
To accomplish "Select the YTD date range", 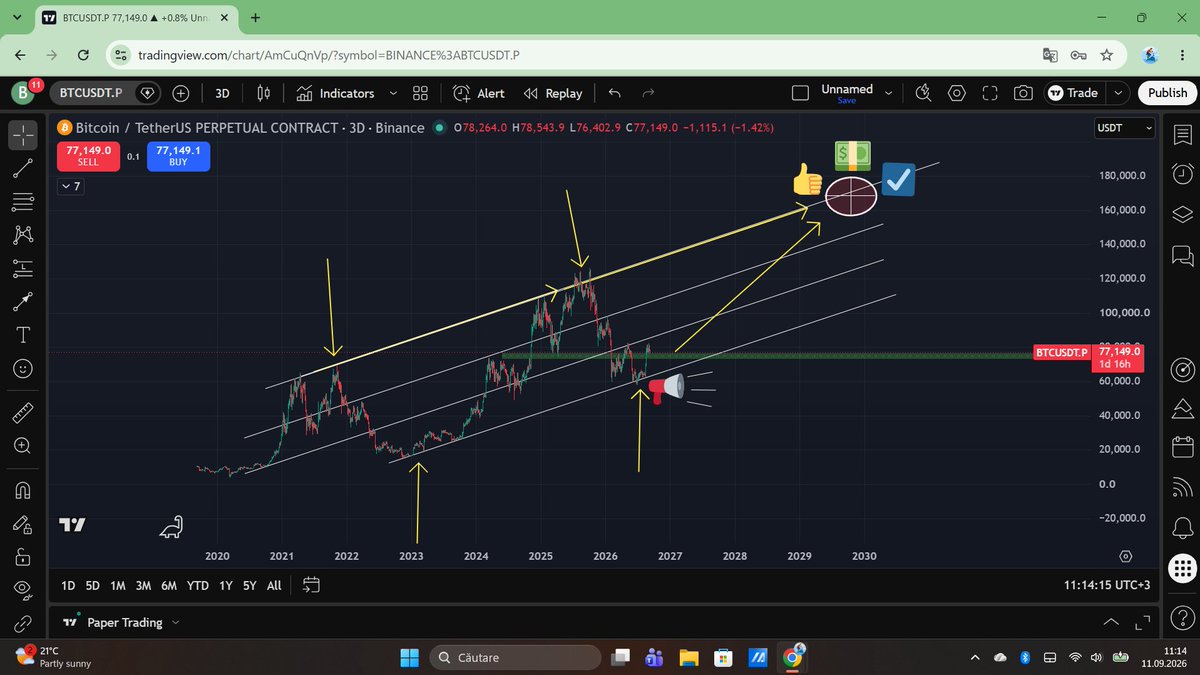I will tap(198, 585).
